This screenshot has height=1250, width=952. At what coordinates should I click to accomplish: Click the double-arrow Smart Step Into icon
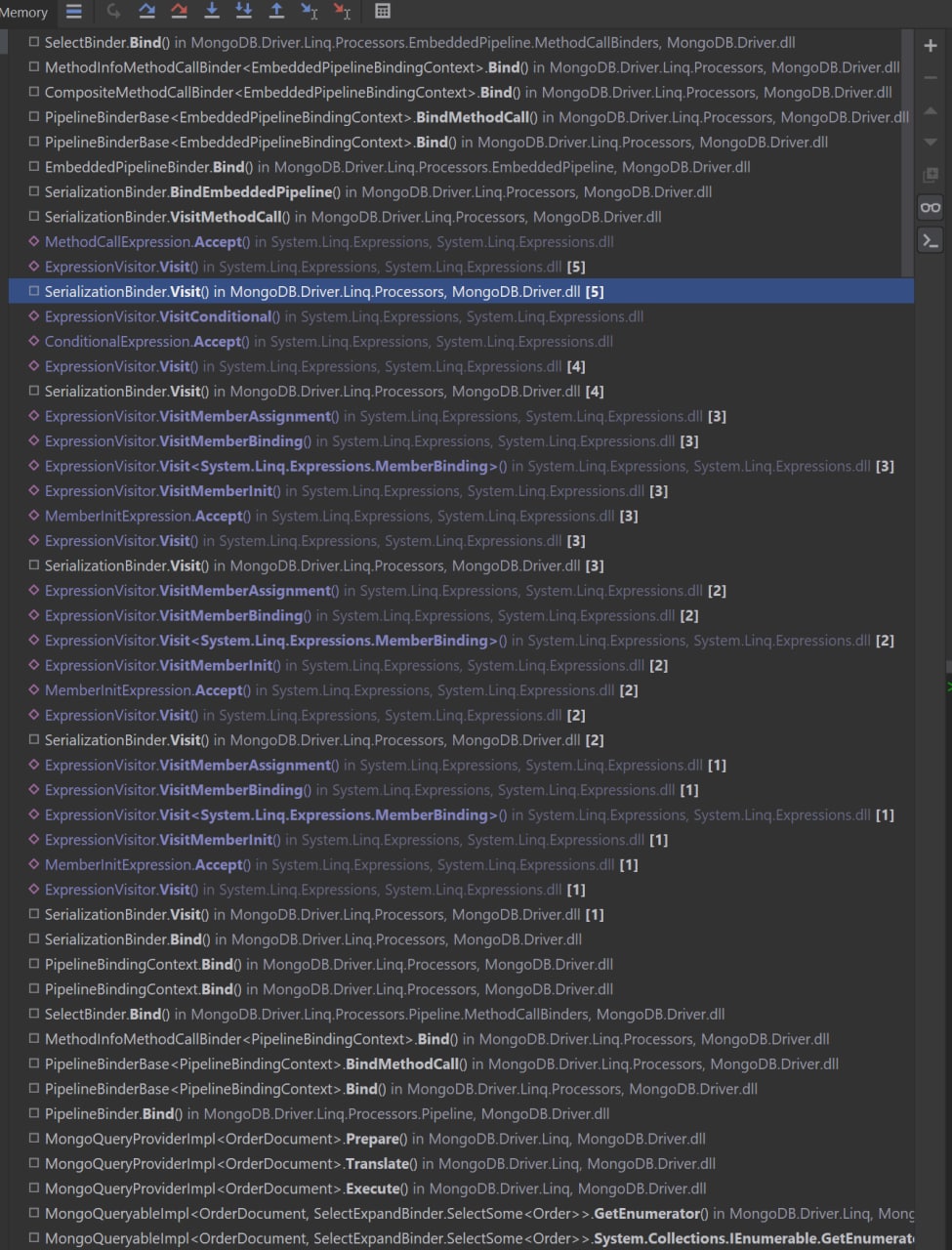coord(244,12)
